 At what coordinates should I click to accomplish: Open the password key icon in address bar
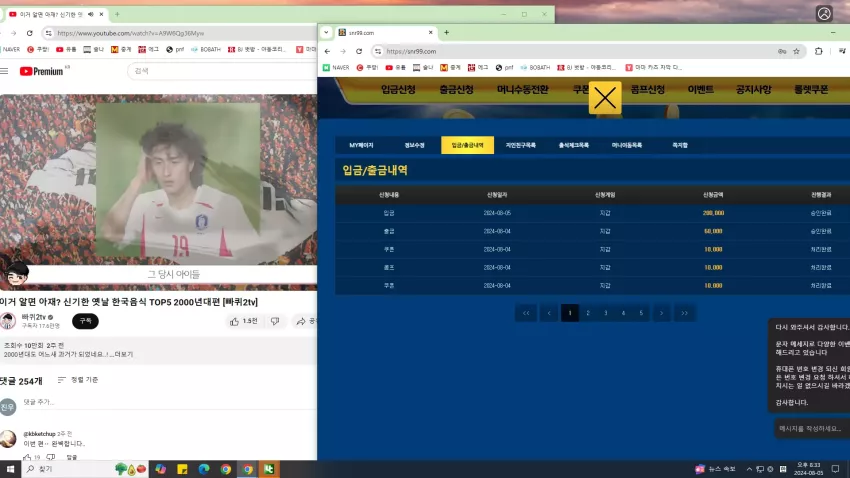pyautogui.click(x=782, y=51)
